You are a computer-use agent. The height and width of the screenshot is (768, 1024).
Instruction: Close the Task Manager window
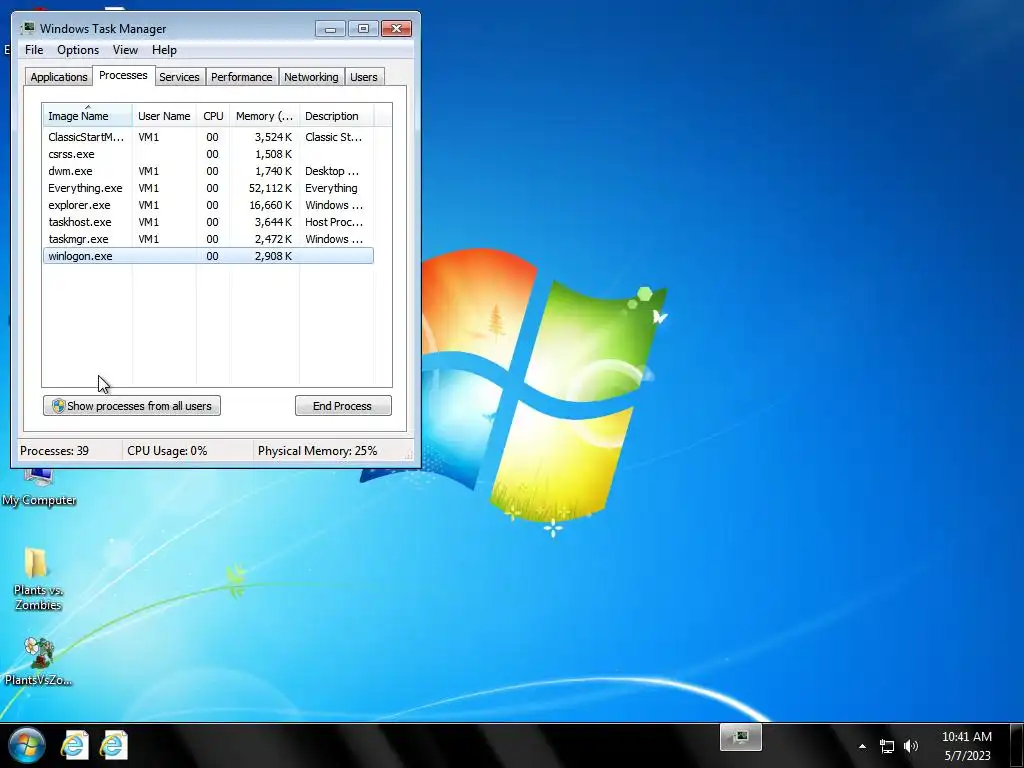pos(396,29)
